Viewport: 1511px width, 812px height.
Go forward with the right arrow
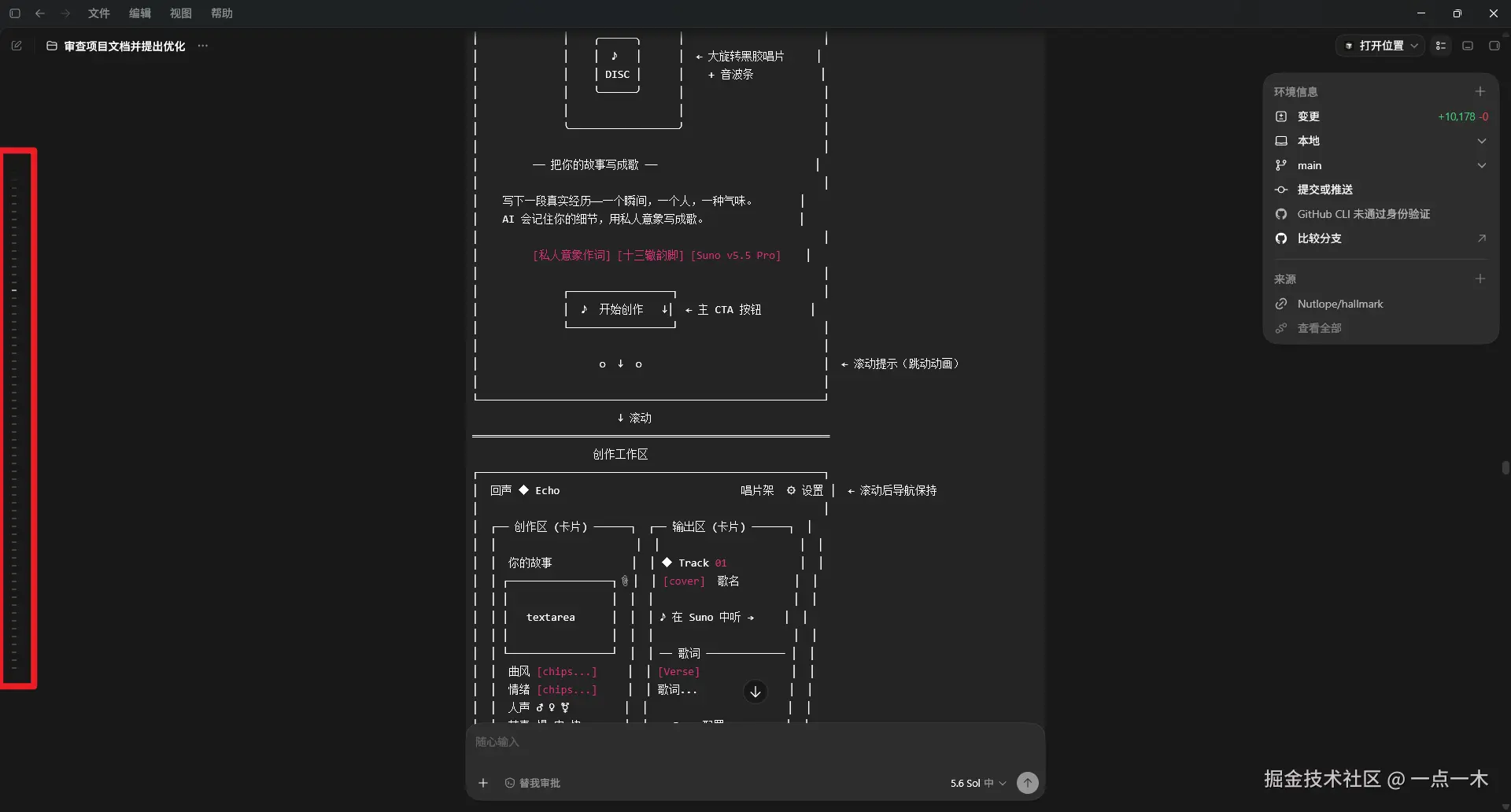click(x=65, y=13)
